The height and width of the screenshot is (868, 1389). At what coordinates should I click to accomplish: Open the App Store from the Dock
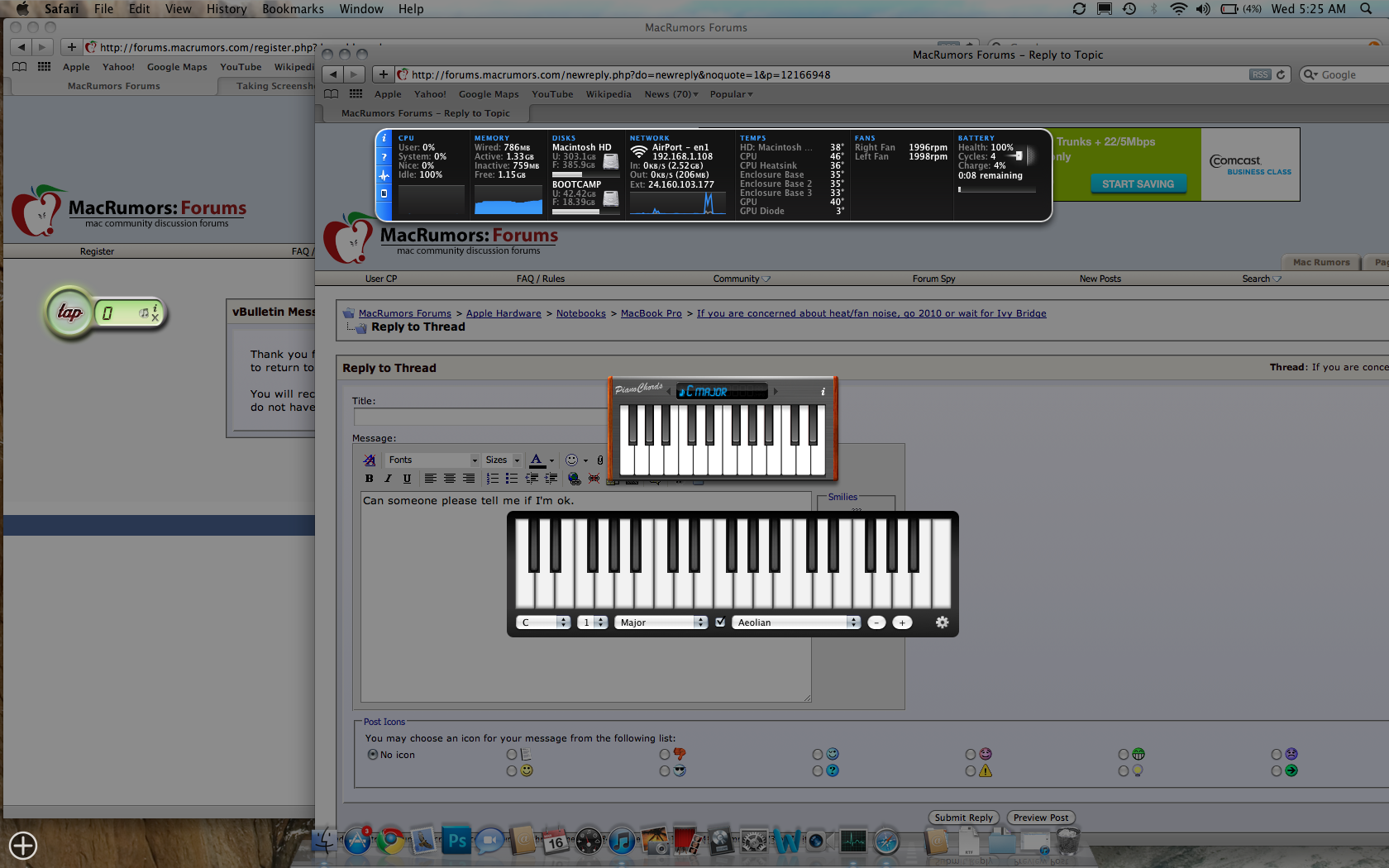[x=357, y=842]
